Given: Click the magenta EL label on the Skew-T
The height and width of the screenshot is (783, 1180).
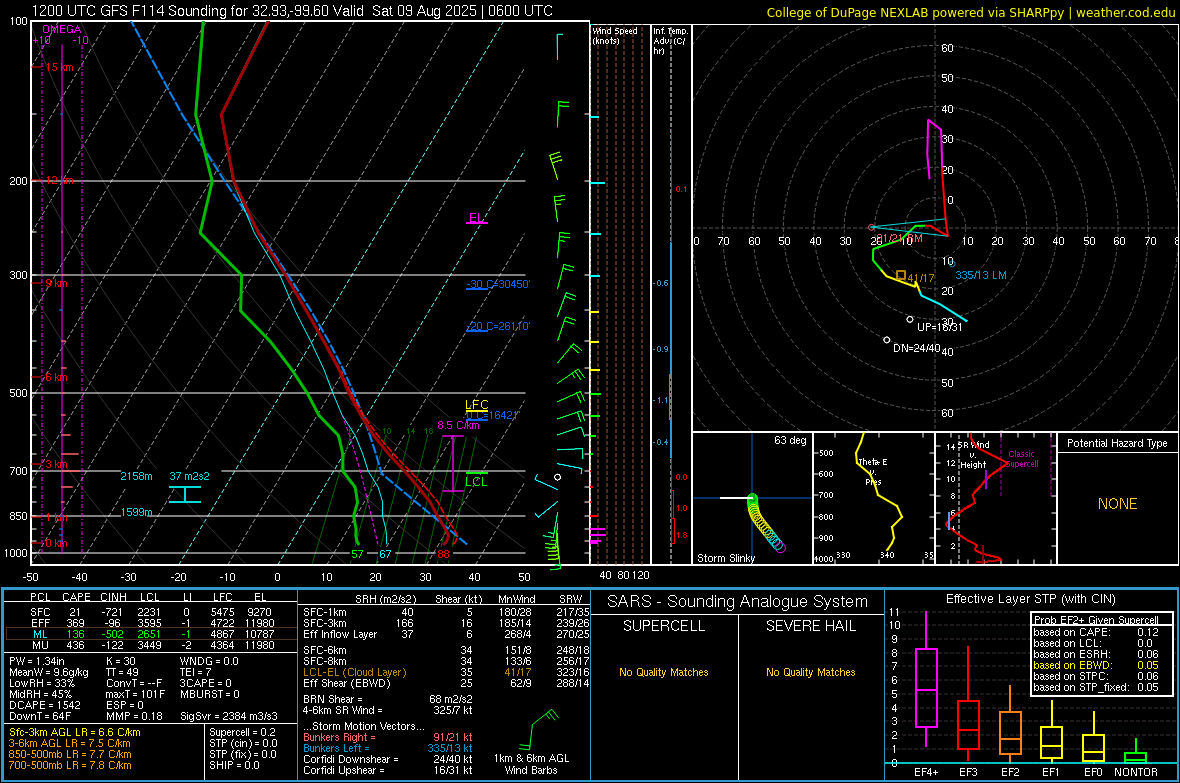Looking at the screenshot, I should (x=476, y=218).
